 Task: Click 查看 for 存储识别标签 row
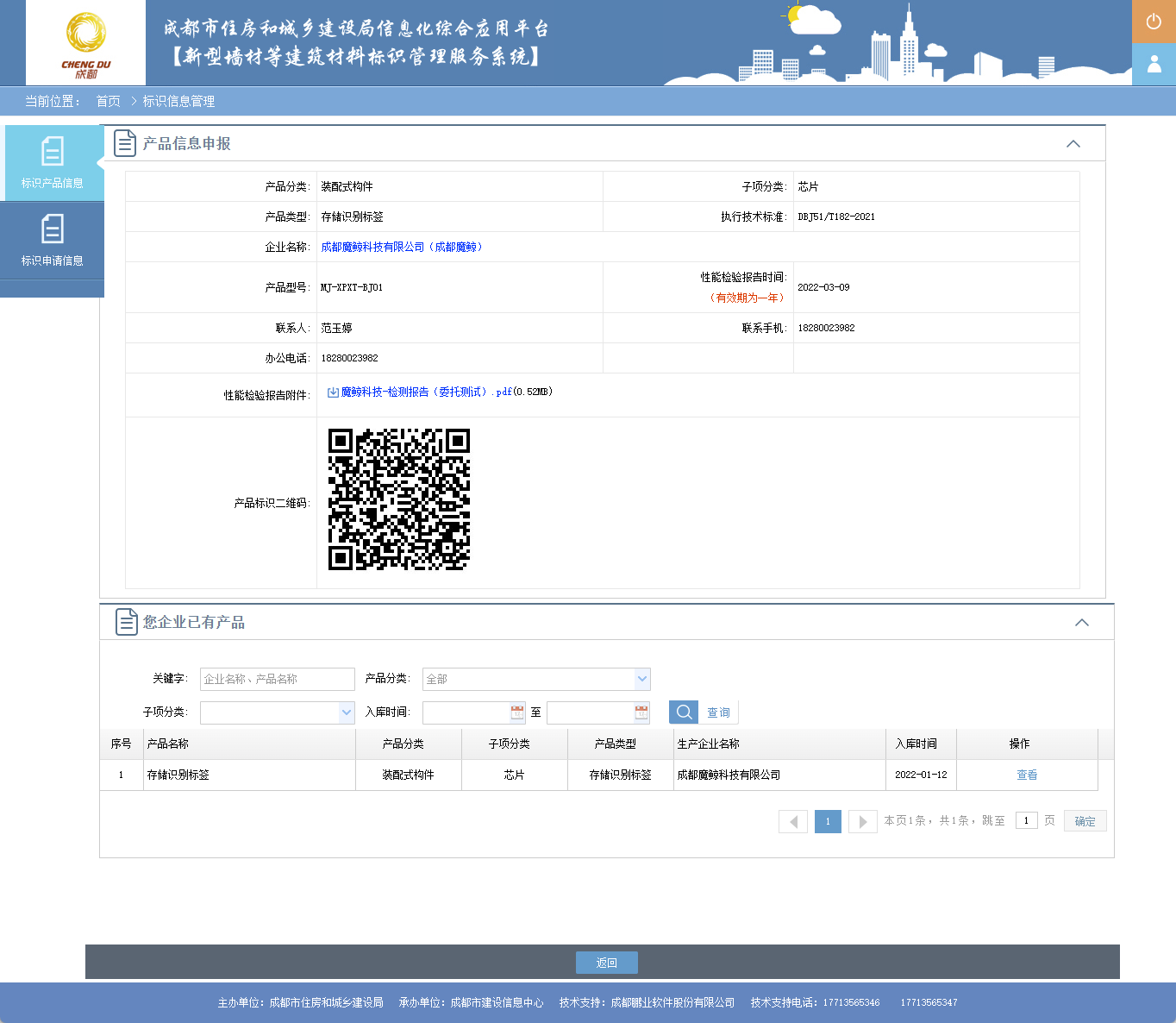tap(1027, 775)
